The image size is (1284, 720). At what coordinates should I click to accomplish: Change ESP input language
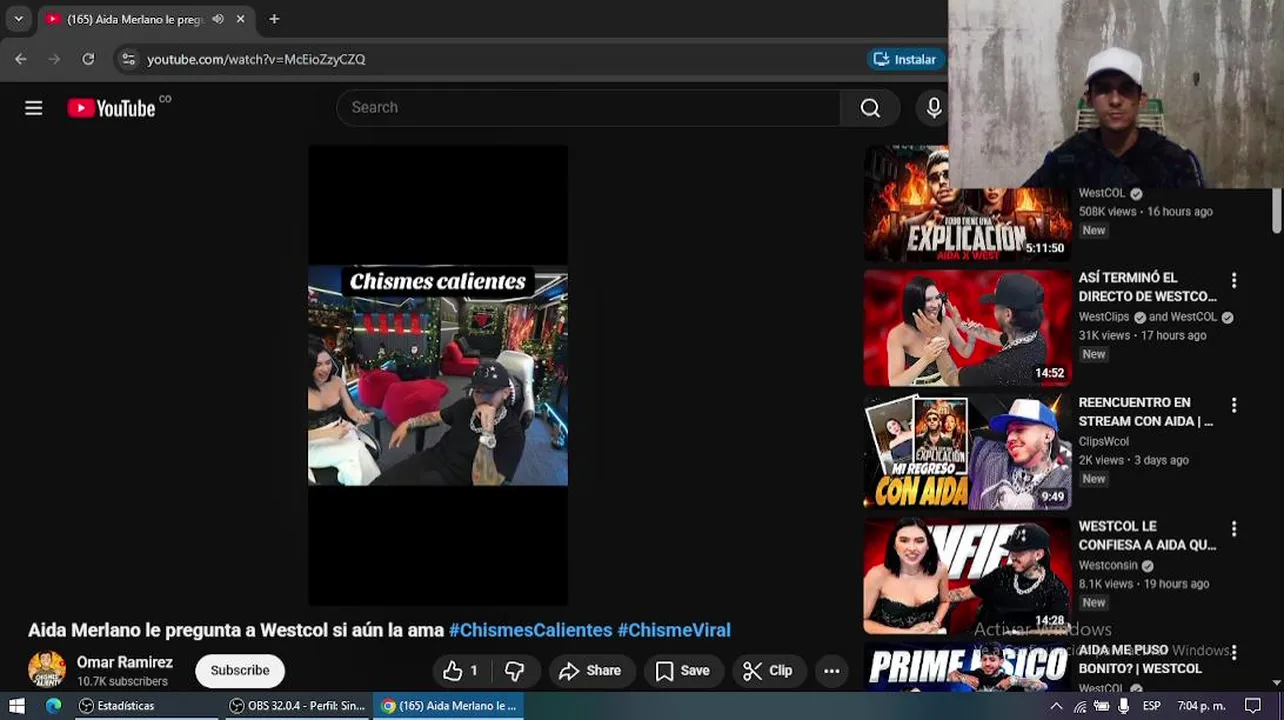(1152, 706)
